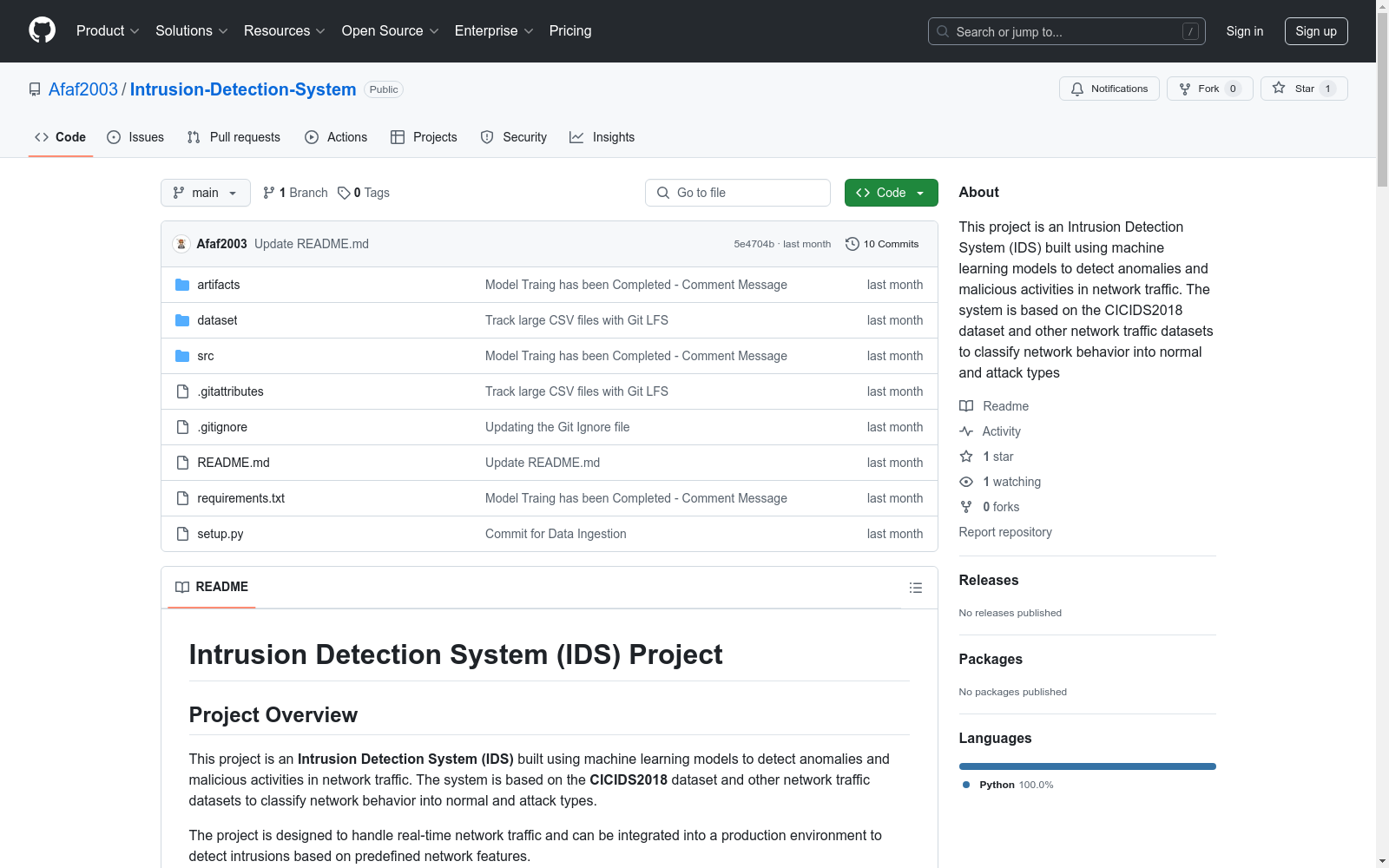Open commit 'Commit for Data Ingestion'
Screen dimensions: 1389x868
coord(556,534)
